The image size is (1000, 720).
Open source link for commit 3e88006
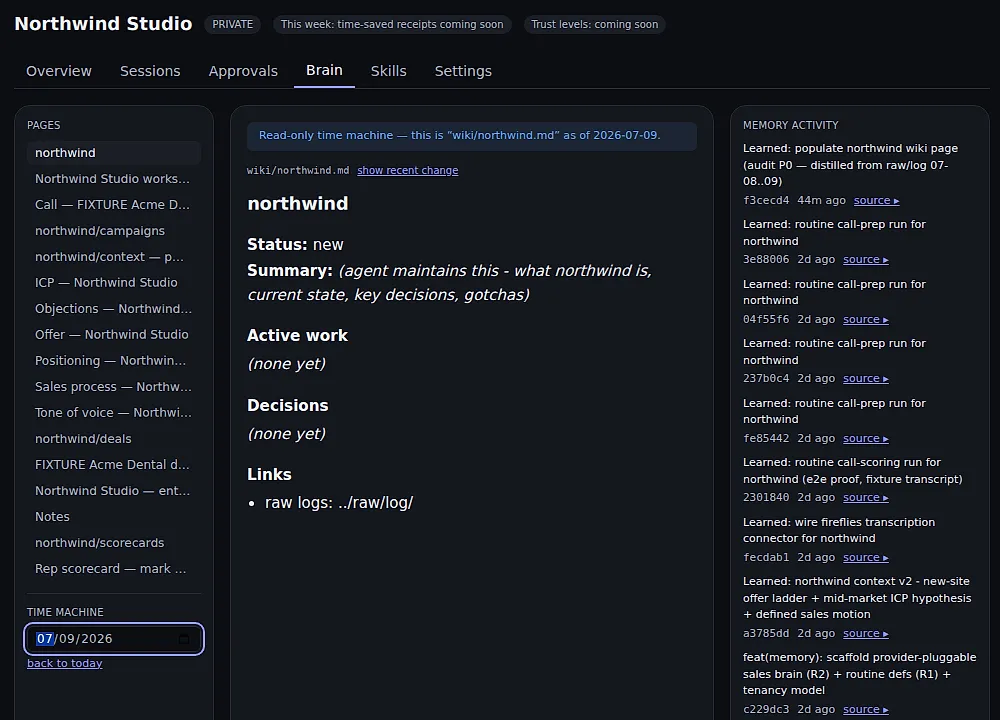[x=865, y=260]
